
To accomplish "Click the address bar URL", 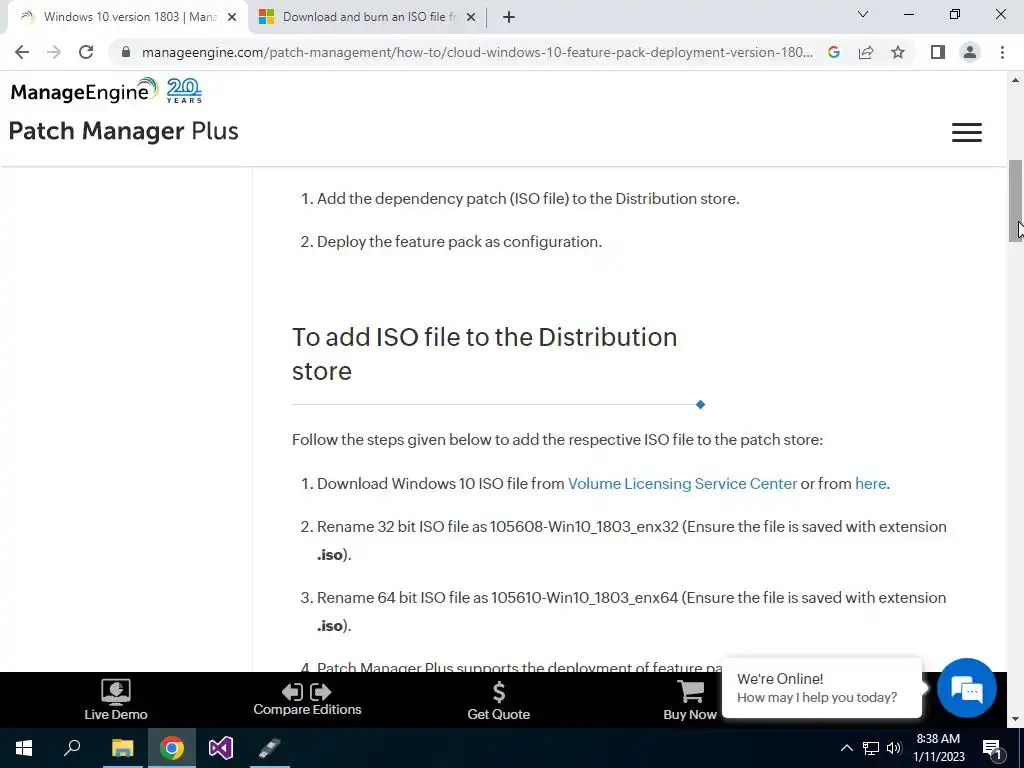I will click(x=477, y=52).
